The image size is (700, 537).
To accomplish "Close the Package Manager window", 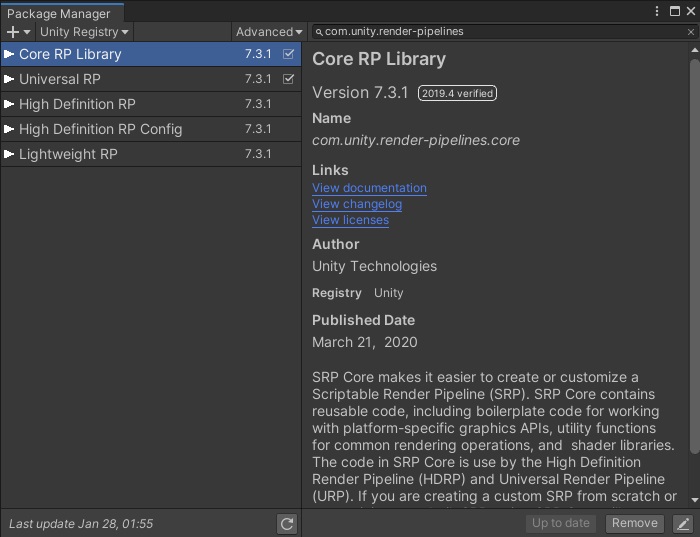I will 691,11.
